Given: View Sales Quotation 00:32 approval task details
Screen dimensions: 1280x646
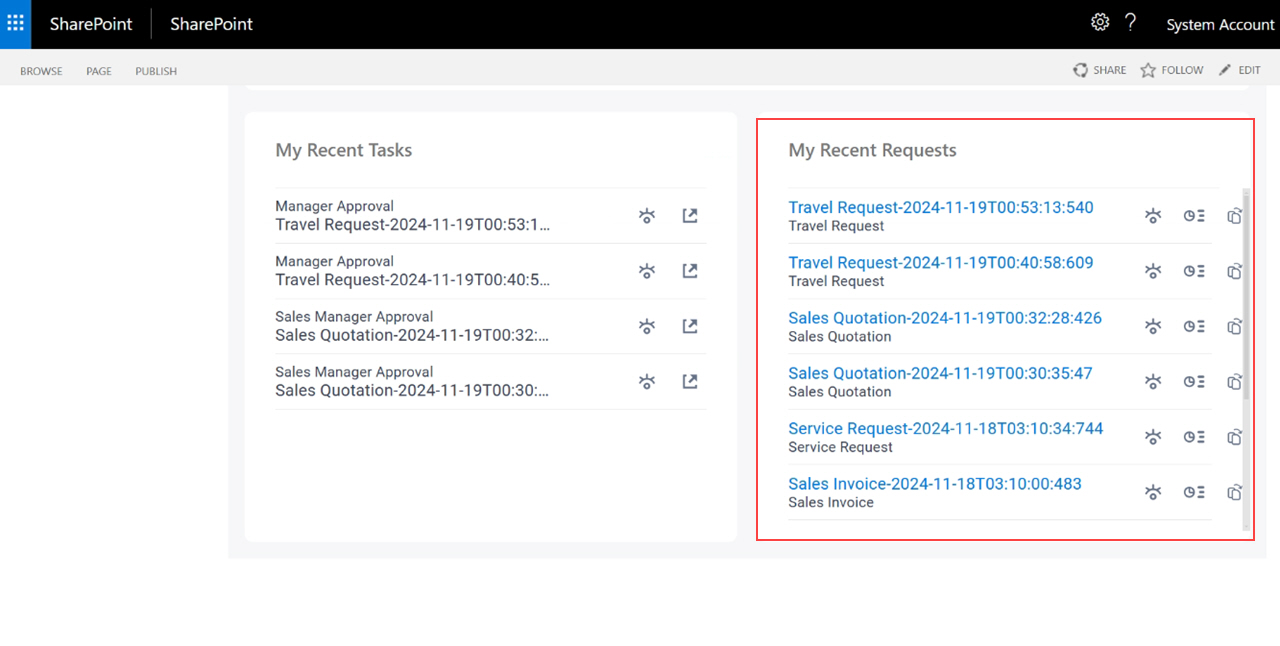Looking at the screenshot, I should [x=647, y=326].
